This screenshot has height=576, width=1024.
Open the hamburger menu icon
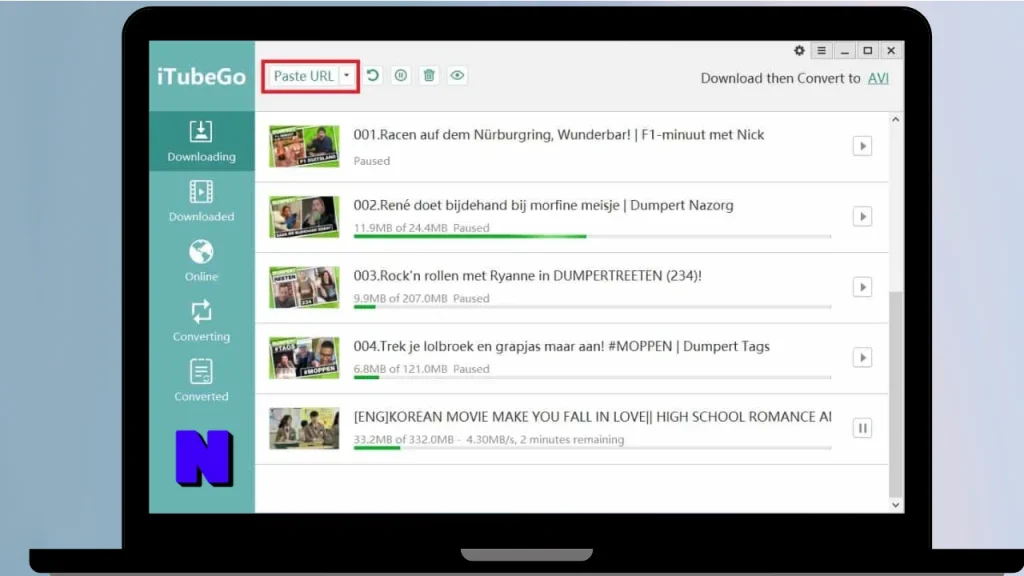(822, 50)
